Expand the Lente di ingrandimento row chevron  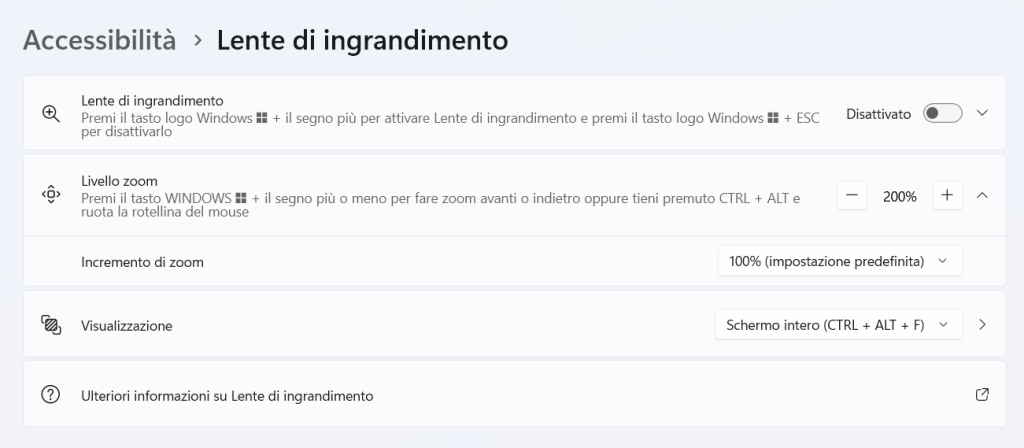[x=982, y=114]
